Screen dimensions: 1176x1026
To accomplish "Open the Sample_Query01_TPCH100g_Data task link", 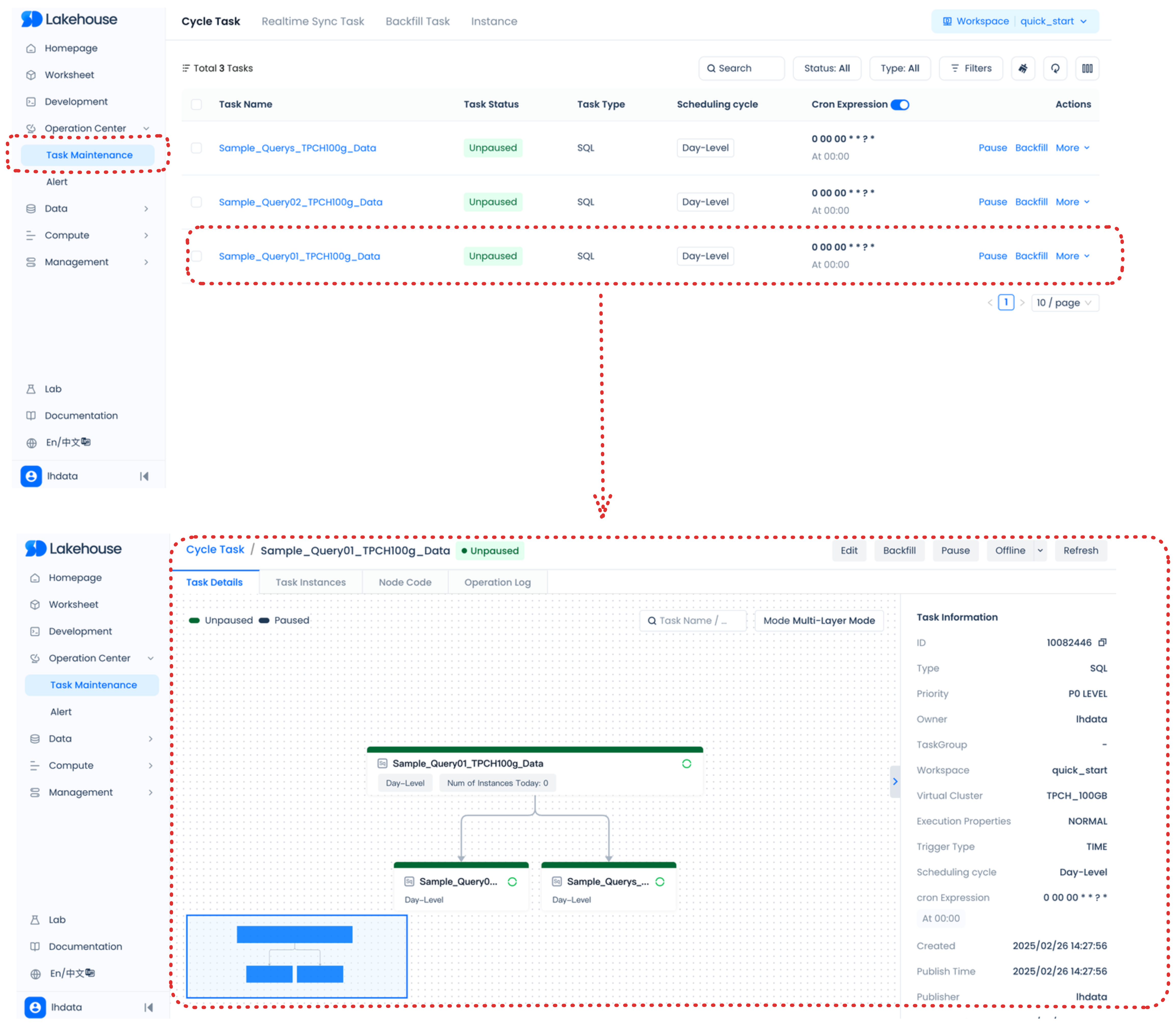I will tap(299, 256).
